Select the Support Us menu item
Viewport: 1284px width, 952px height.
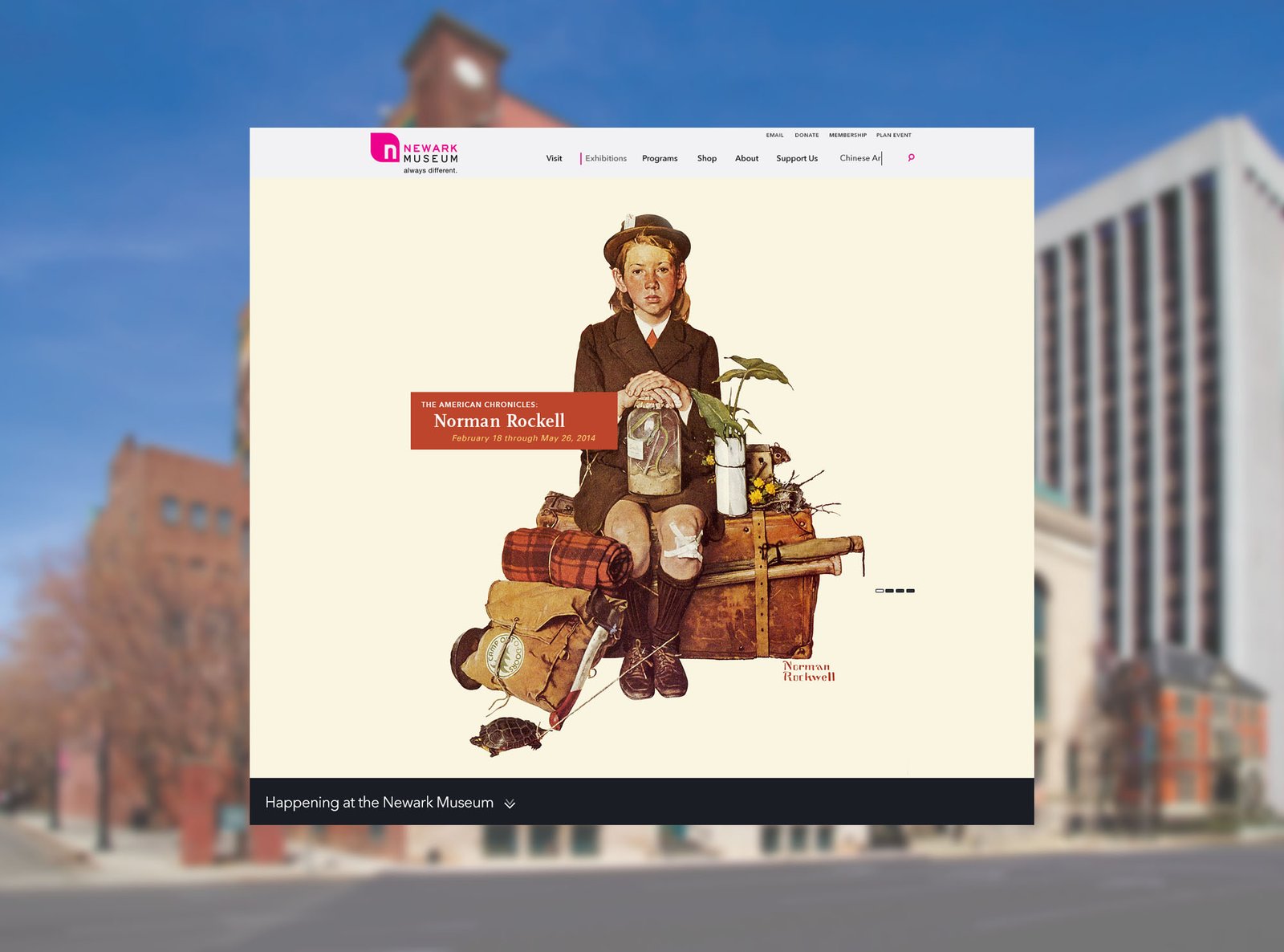797,158
